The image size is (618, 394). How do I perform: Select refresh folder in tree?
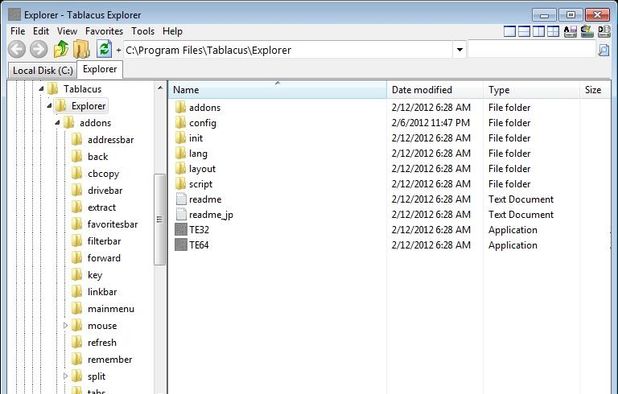102,343
